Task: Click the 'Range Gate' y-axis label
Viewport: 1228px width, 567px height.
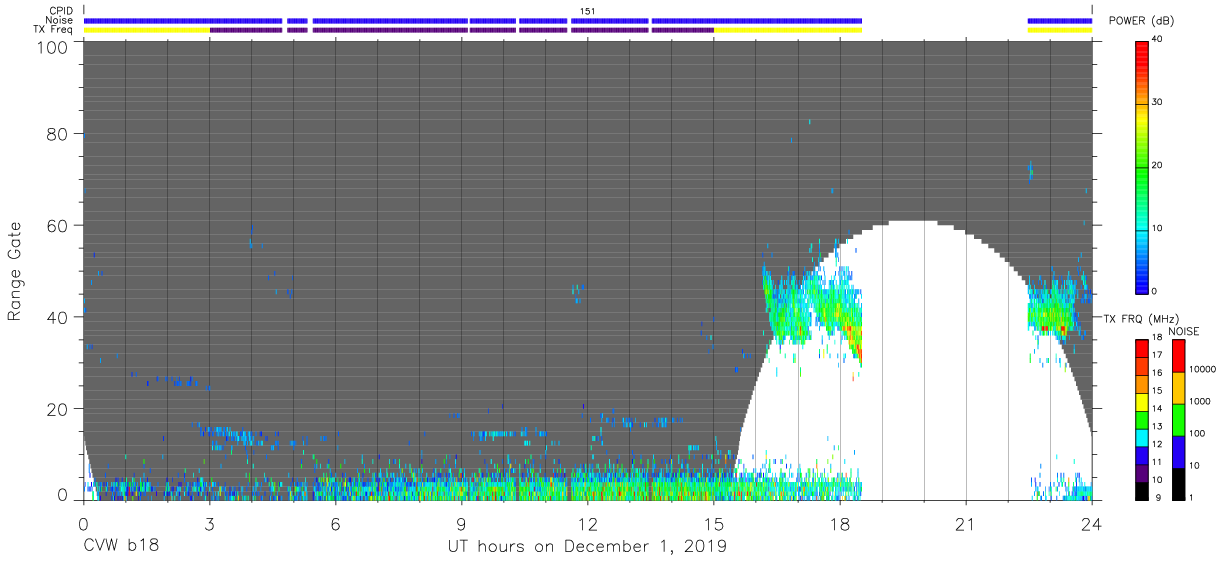Action: click(x=15, y=272)
